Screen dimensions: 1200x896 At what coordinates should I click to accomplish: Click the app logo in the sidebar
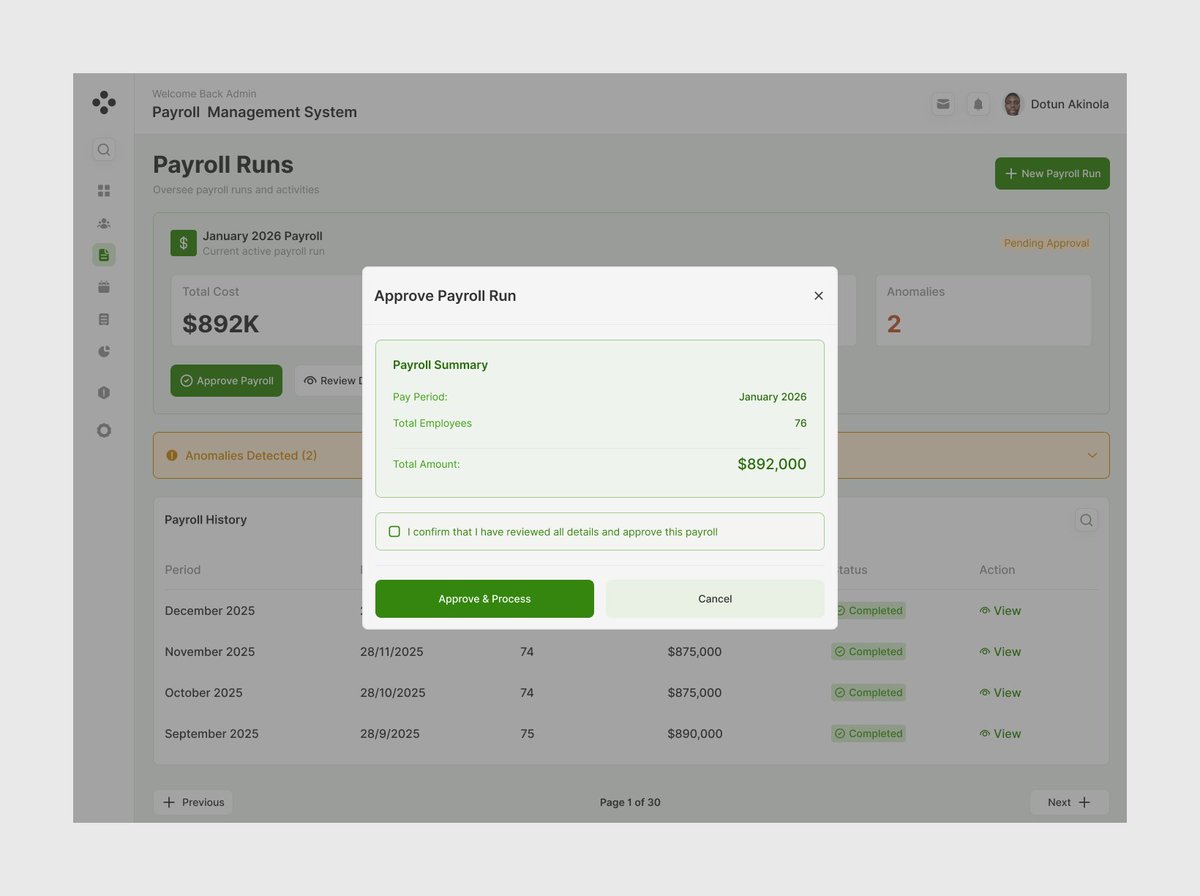pos(104,102)
